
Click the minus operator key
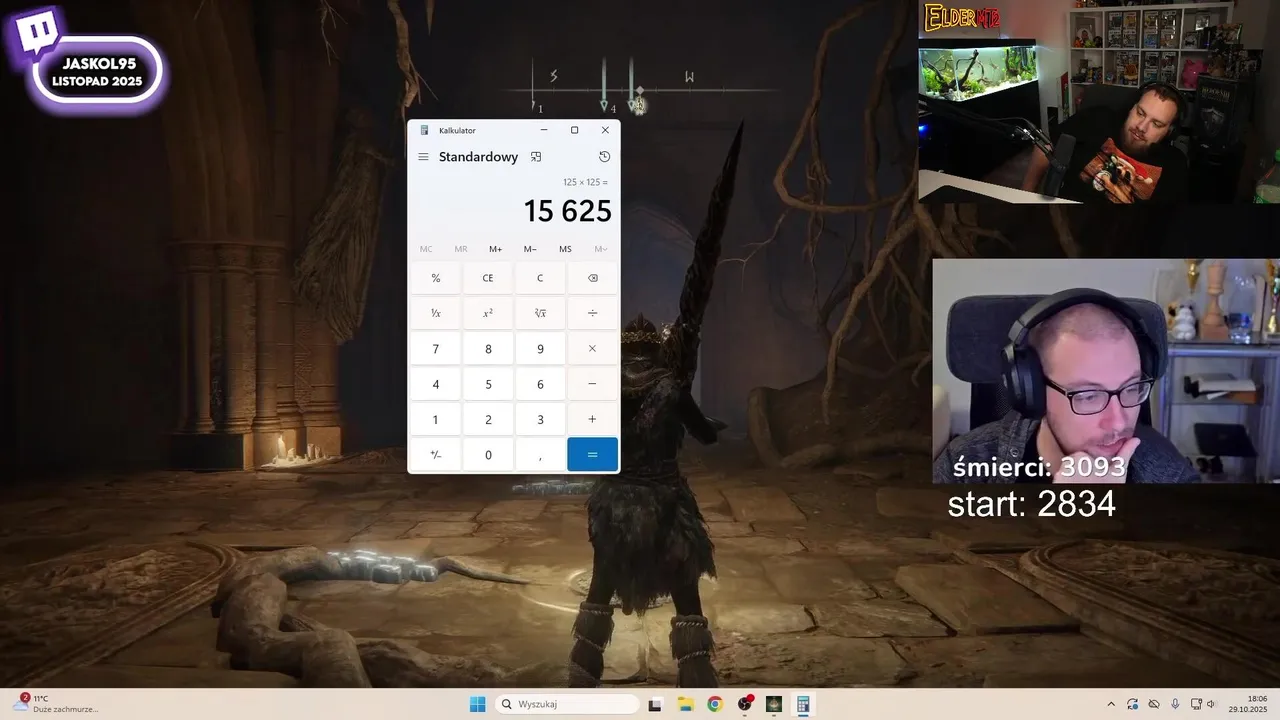pos(592,384)
